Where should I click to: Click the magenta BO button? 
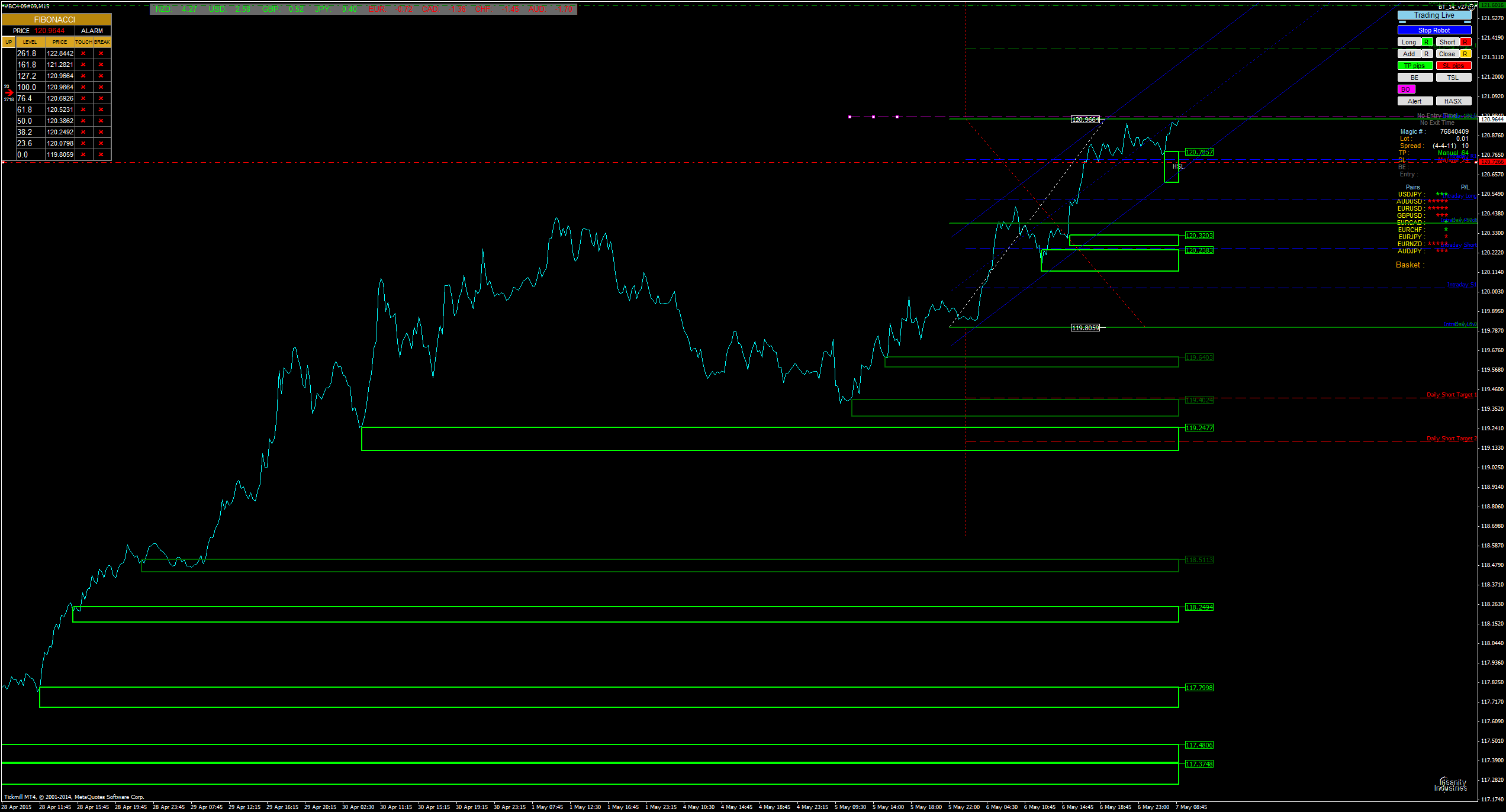1406,89
